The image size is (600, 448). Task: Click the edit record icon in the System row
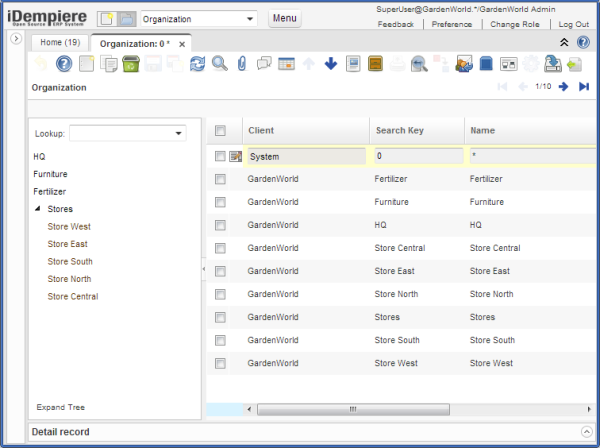[235, 156]
